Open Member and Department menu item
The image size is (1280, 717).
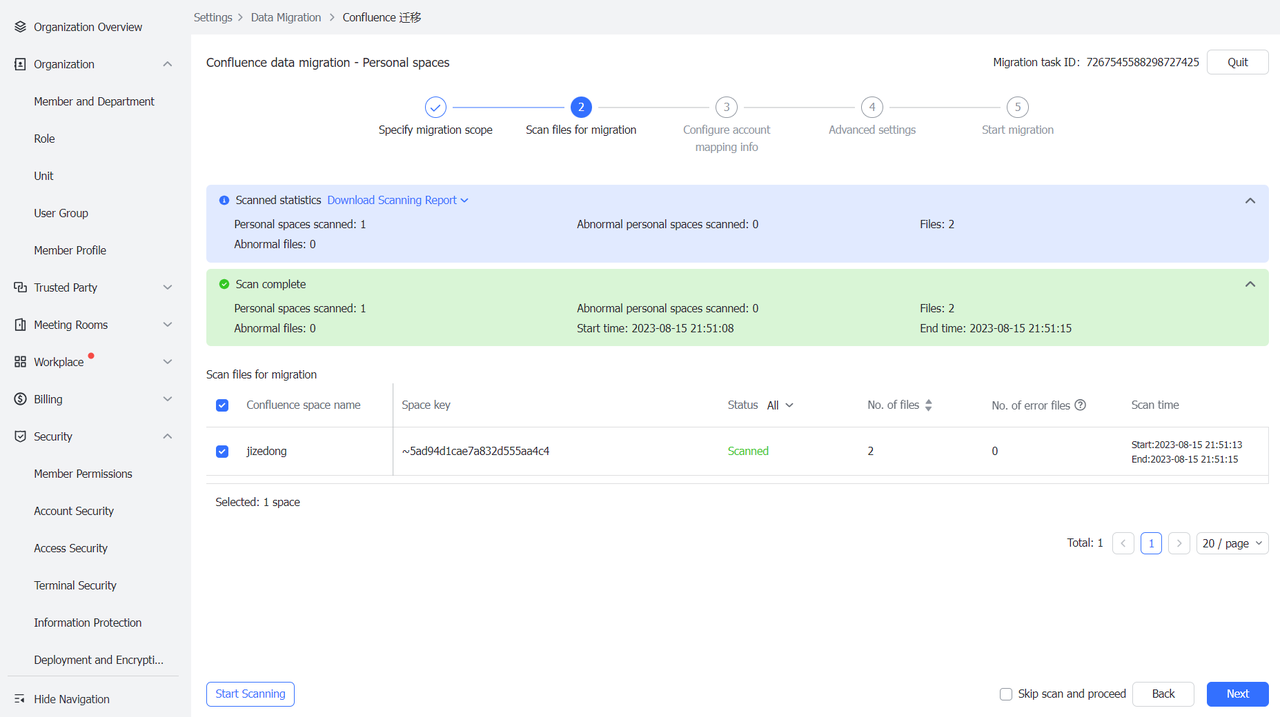pyautogui.click(x=94, y=101)
